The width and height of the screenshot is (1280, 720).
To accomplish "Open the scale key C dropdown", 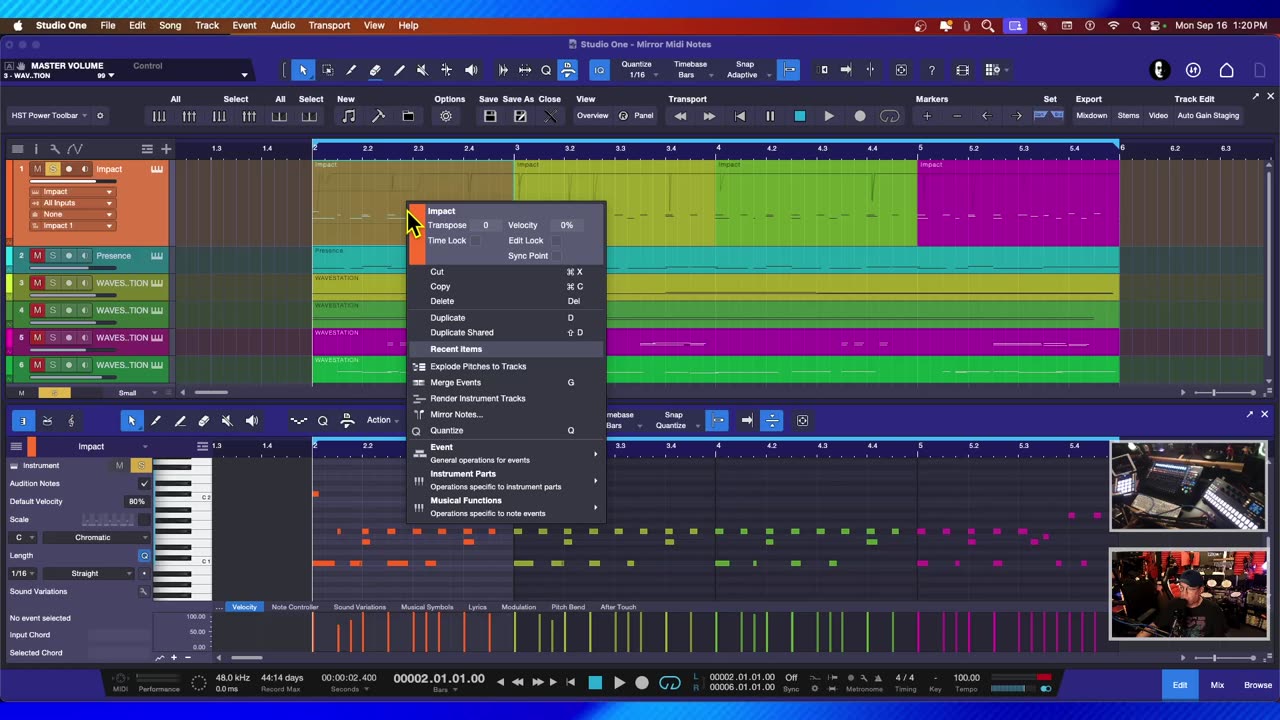I will point(25,537).
